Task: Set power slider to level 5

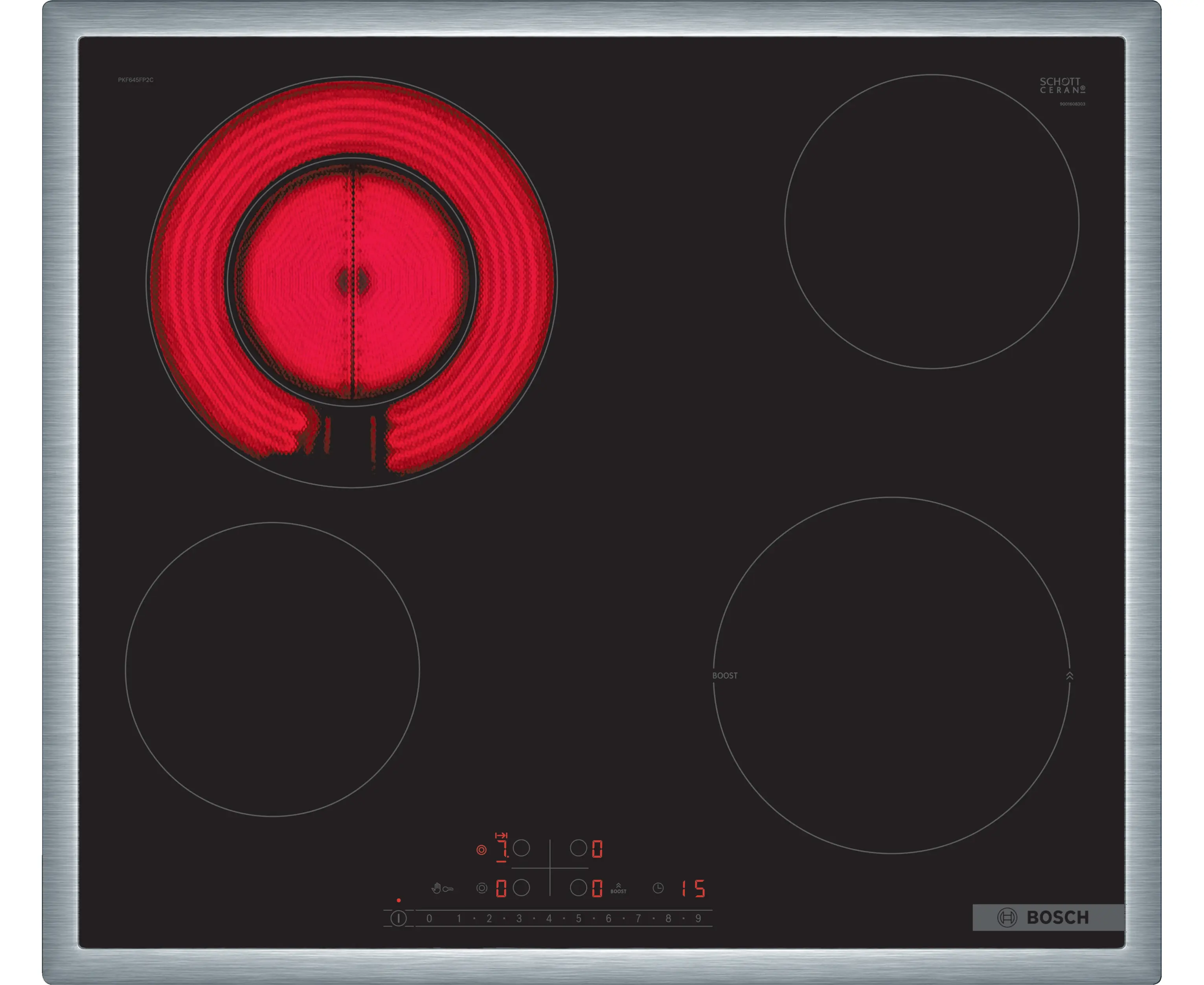Action: 579,919
